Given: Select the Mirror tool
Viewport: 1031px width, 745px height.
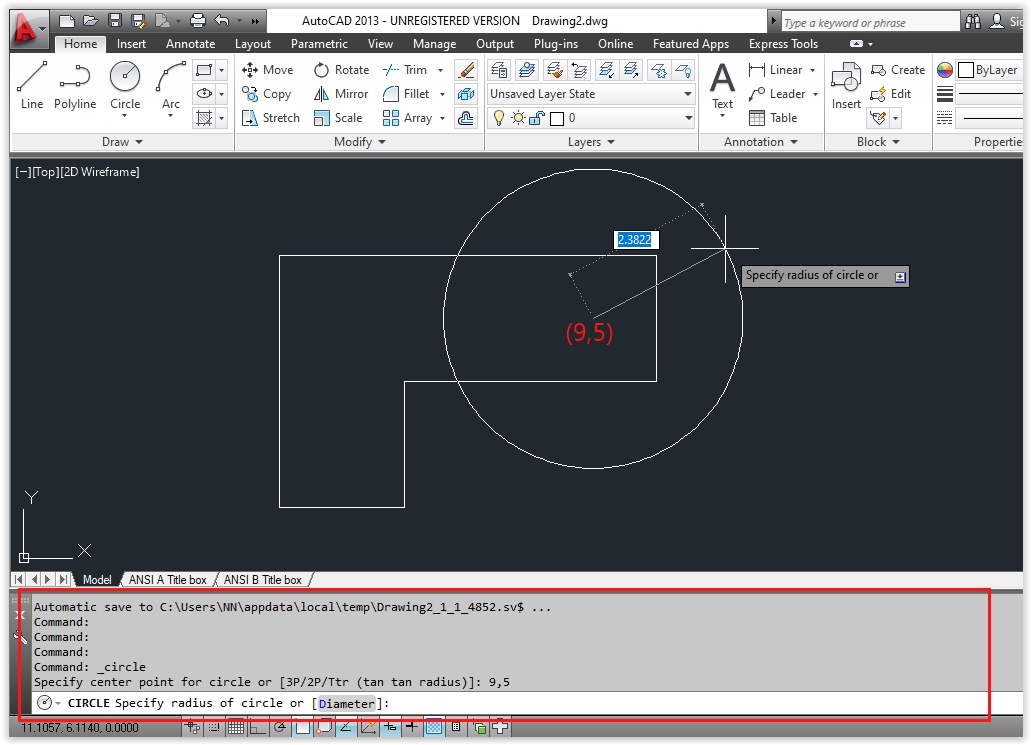Looking at the screenshot, I should point(341,94).
